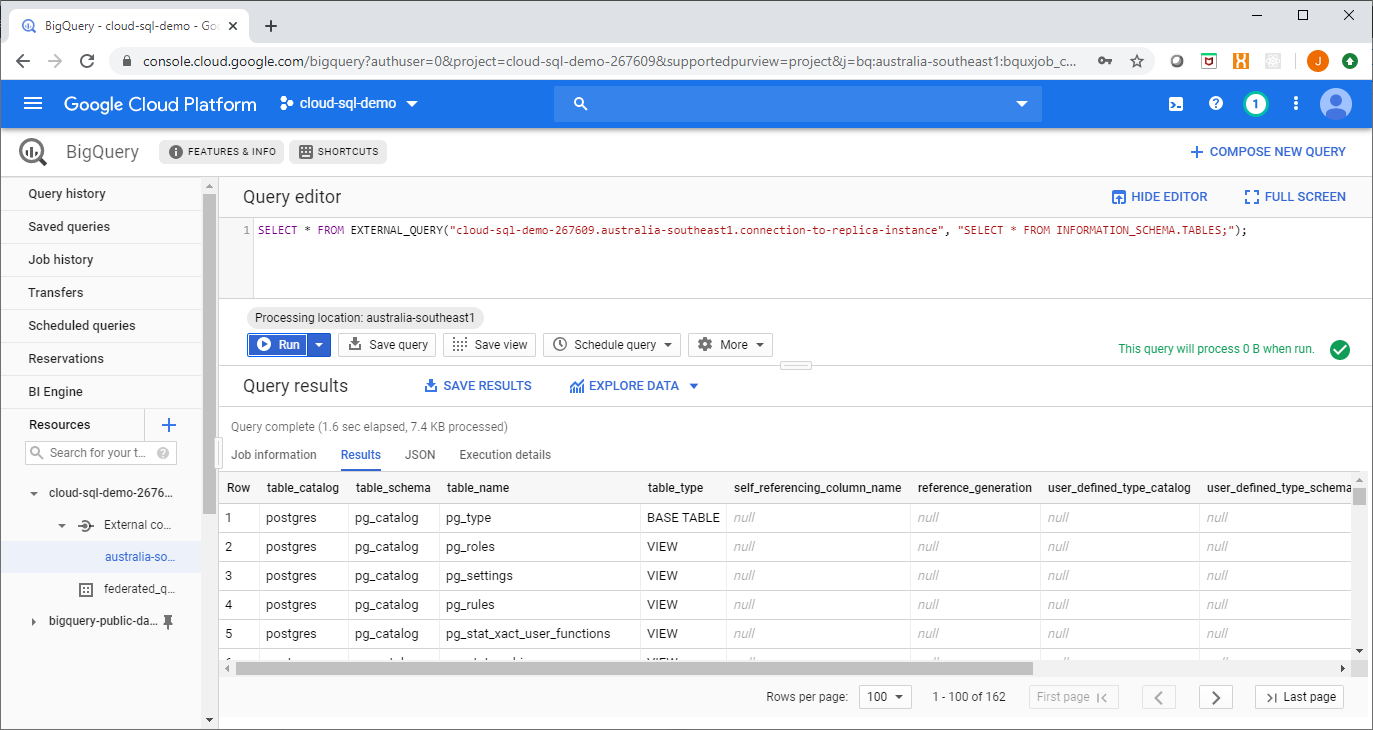Open Transfers in sidebar

[x=101, y=293]
